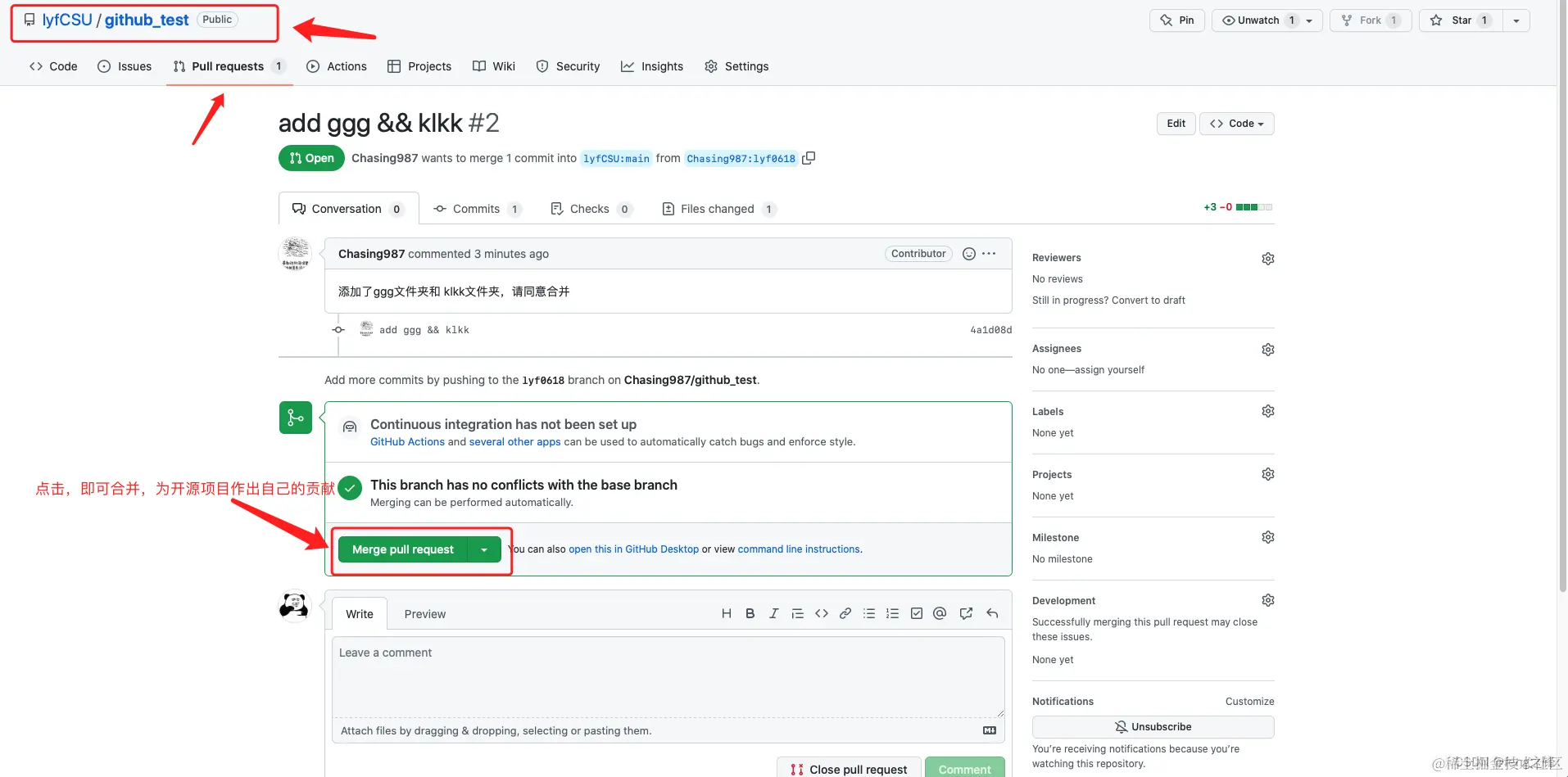Star the github_test repository
Image resolution: width=1568 pixels, height=777 pixels.
(x=1461, y=20)
